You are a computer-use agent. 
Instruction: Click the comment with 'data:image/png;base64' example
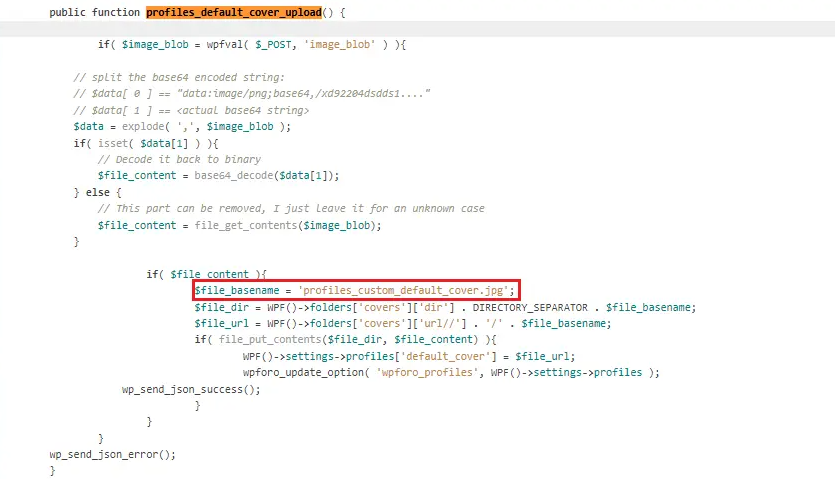pyautogui.click(x=252, y=94)
